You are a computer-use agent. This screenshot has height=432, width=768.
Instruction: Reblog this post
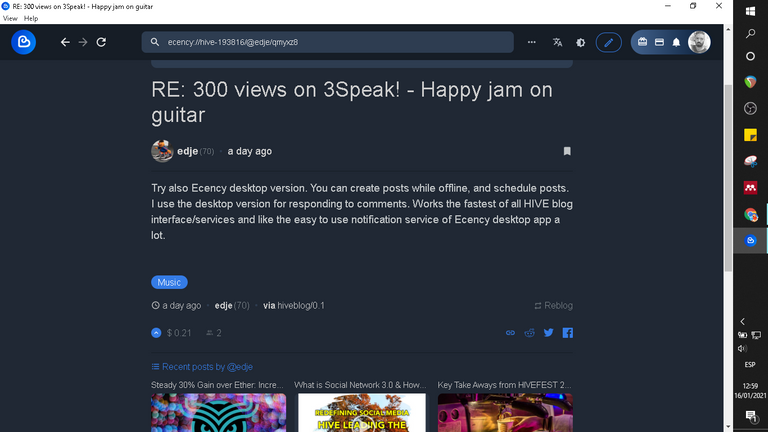(x=553, y=306)
